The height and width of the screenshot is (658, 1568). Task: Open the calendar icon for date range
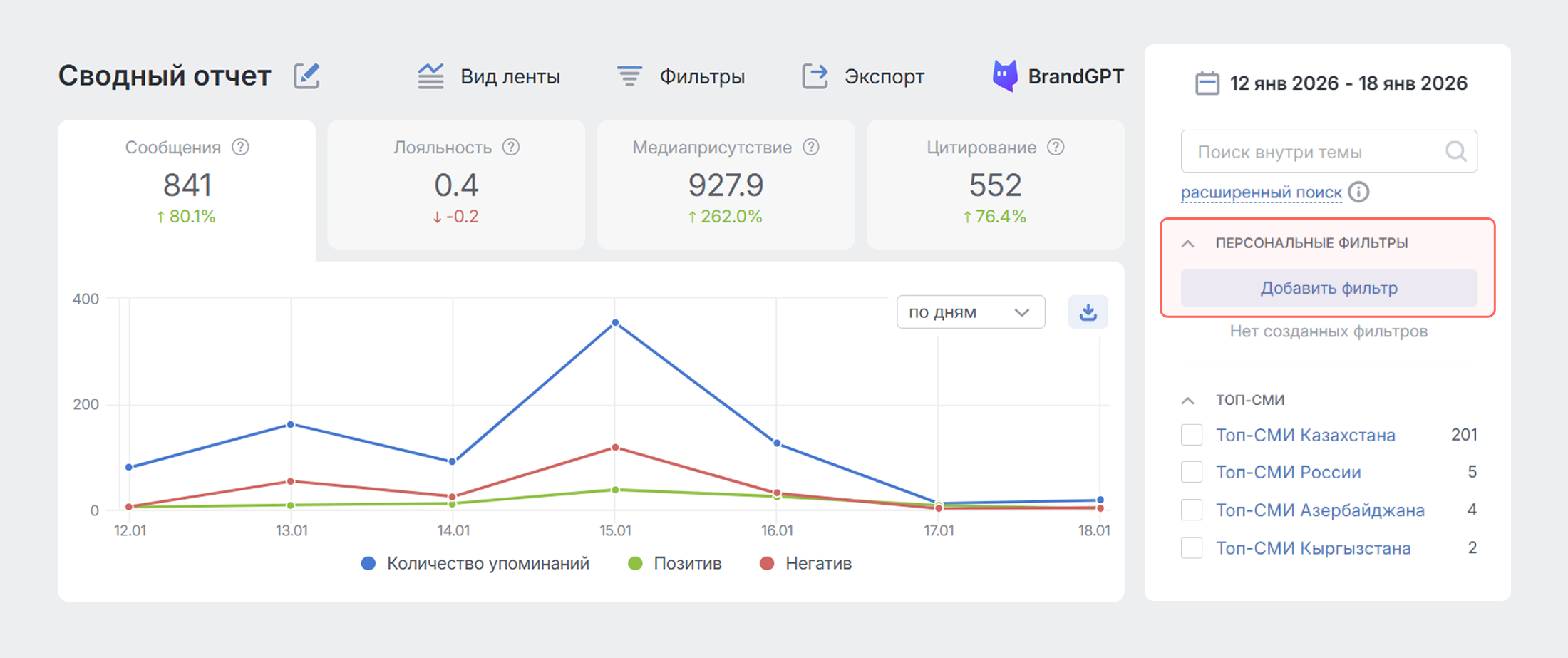[1207, 83]
